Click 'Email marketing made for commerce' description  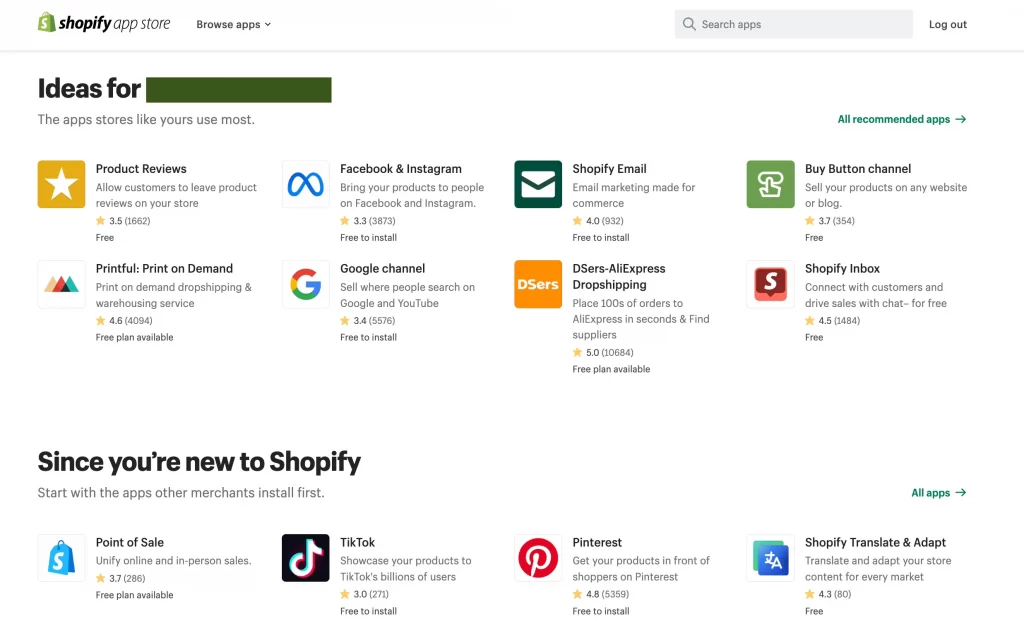633,195
